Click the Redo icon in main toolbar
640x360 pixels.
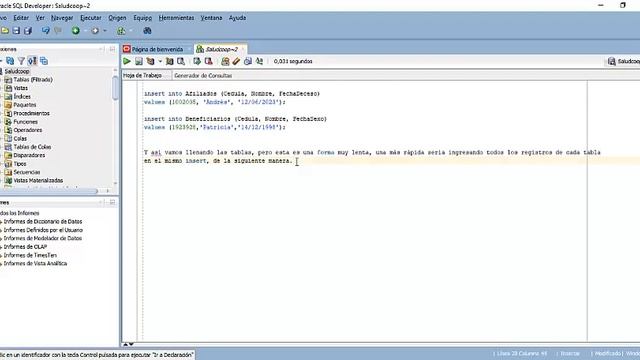[58, 31]
